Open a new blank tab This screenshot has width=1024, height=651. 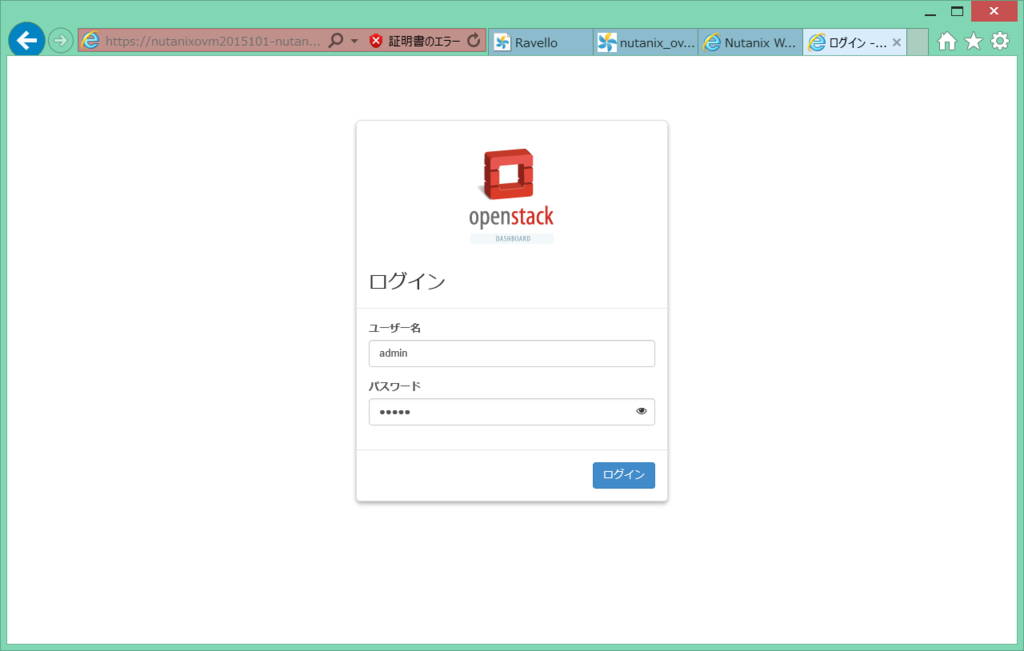pos(918,42)
